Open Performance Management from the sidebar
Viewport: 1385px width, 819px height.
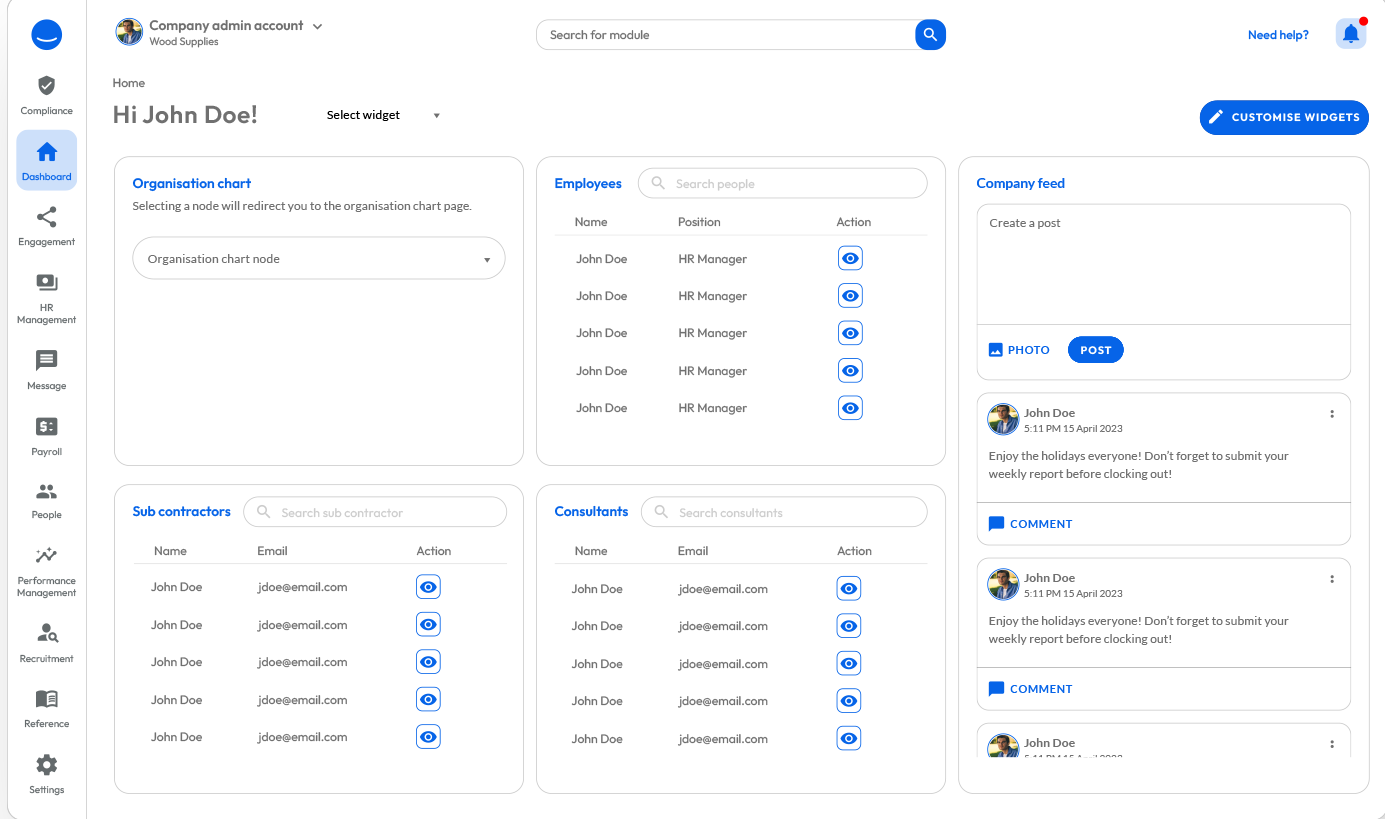[x=46, y=556]
